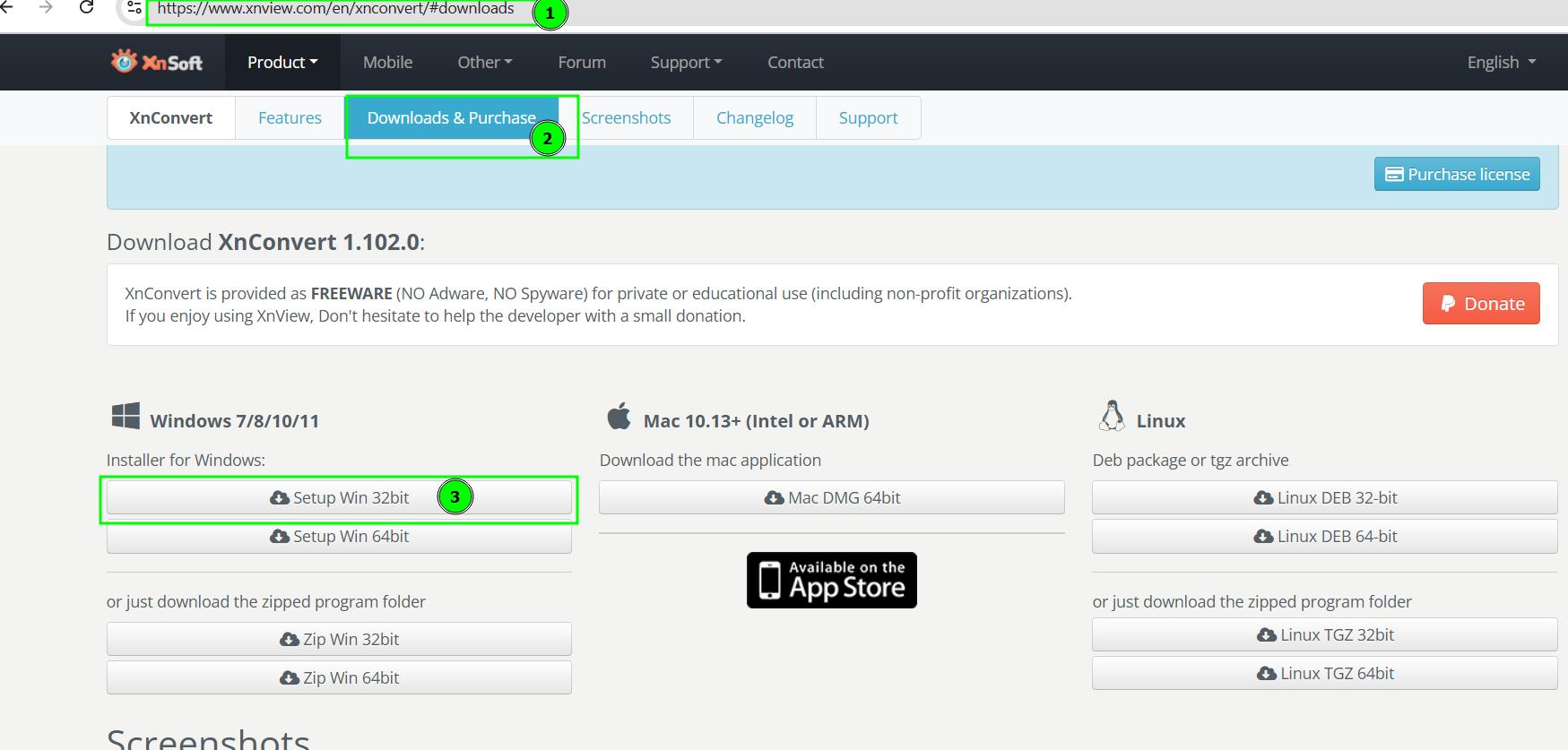This screenshot has height=750, width=1568.
Task: Open the English language dropdown
Action: (x=1502, y=62)
